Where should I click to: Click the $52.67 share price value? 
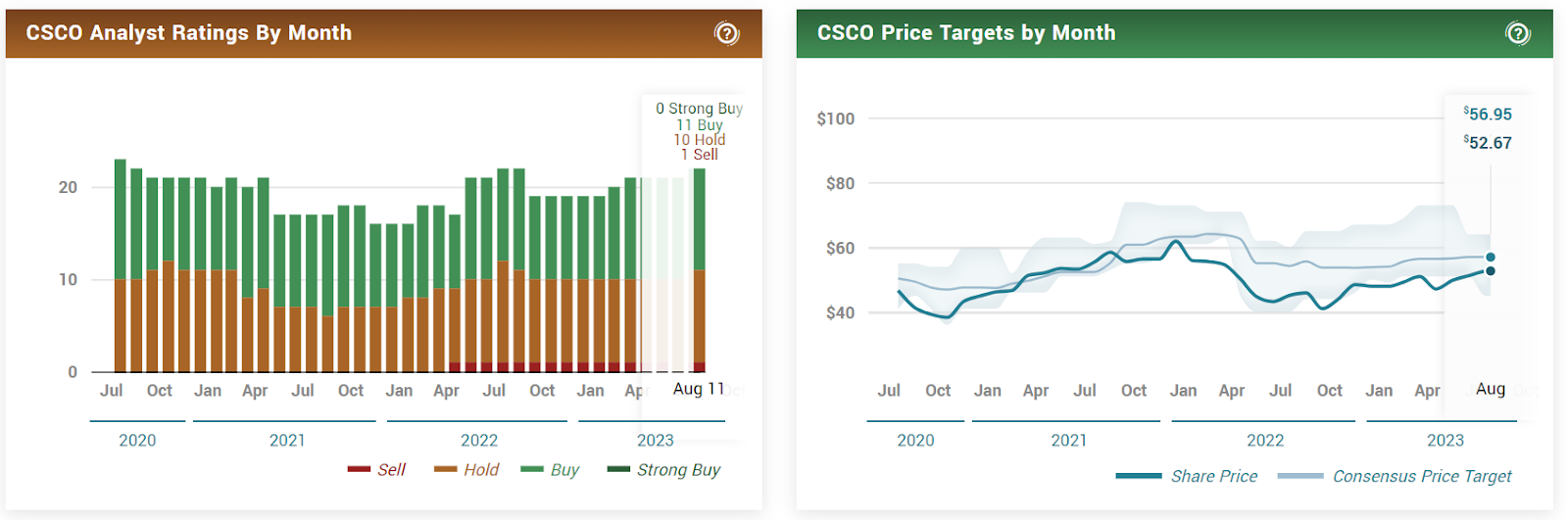pyautogui.click(x=1488, y=143)
